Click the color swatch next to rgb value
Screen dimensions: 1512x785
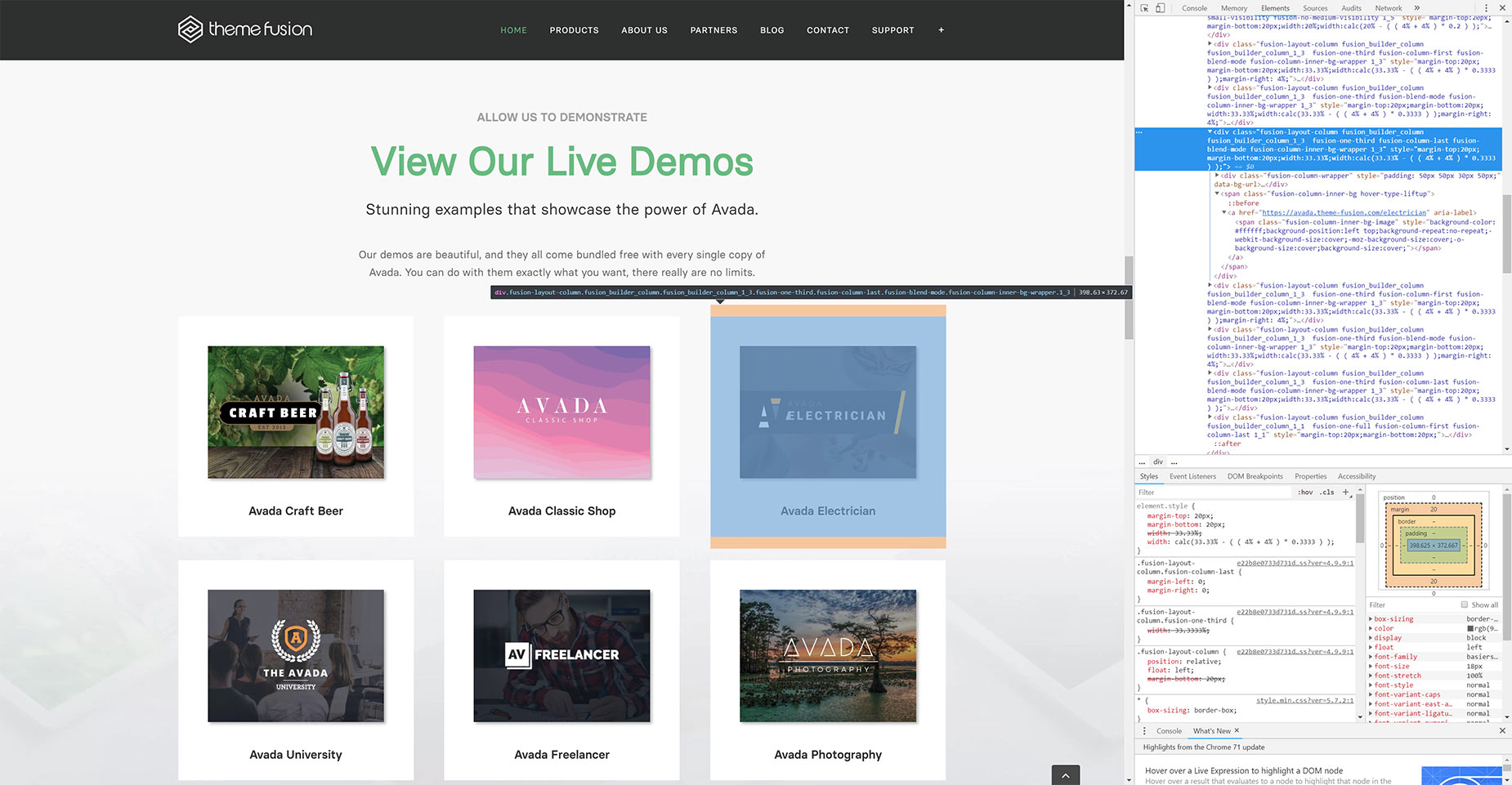pos(1470,628)
